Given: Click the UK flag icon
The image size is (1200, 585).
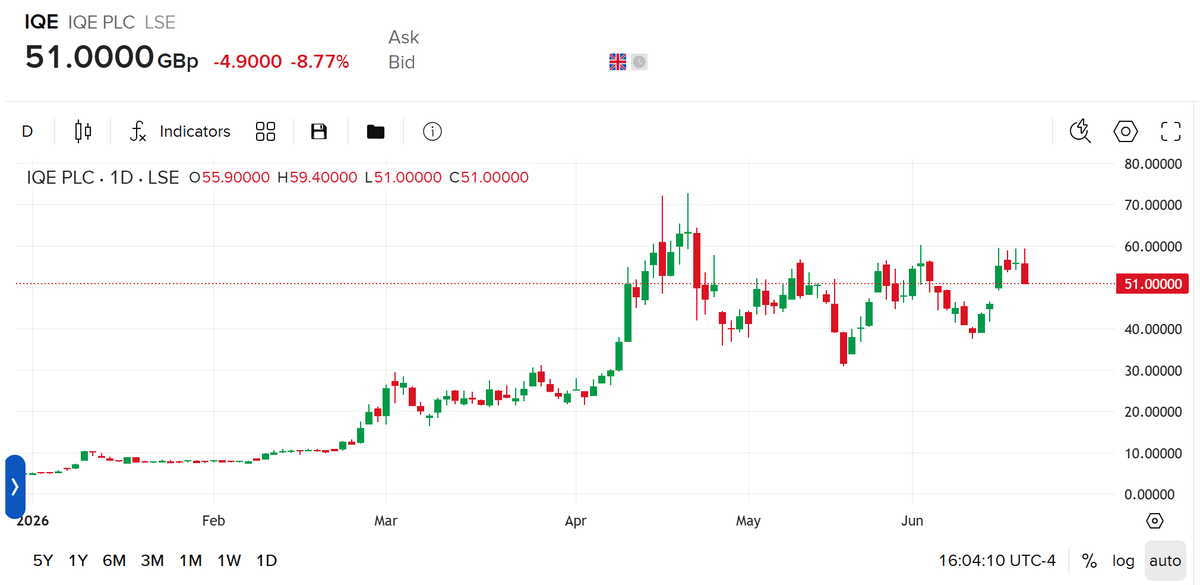Looking at the screenshot, I should (618, 62).
